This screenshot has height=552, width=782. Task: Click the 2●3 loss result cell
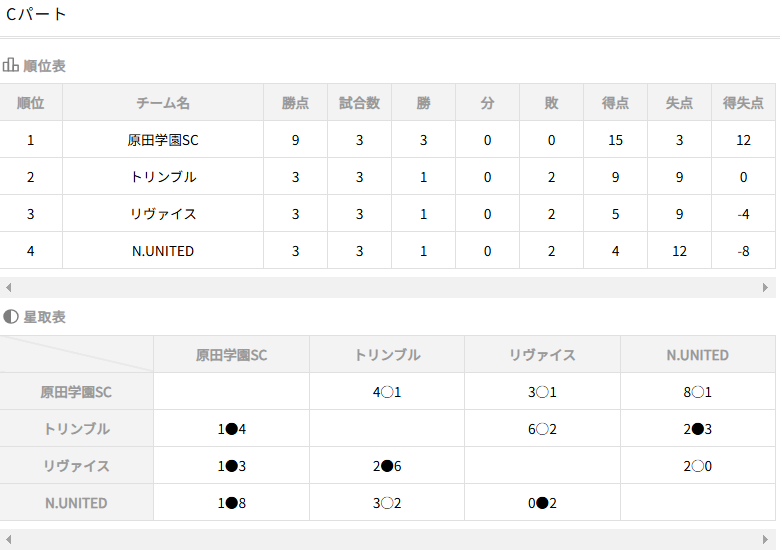point(698,429)
